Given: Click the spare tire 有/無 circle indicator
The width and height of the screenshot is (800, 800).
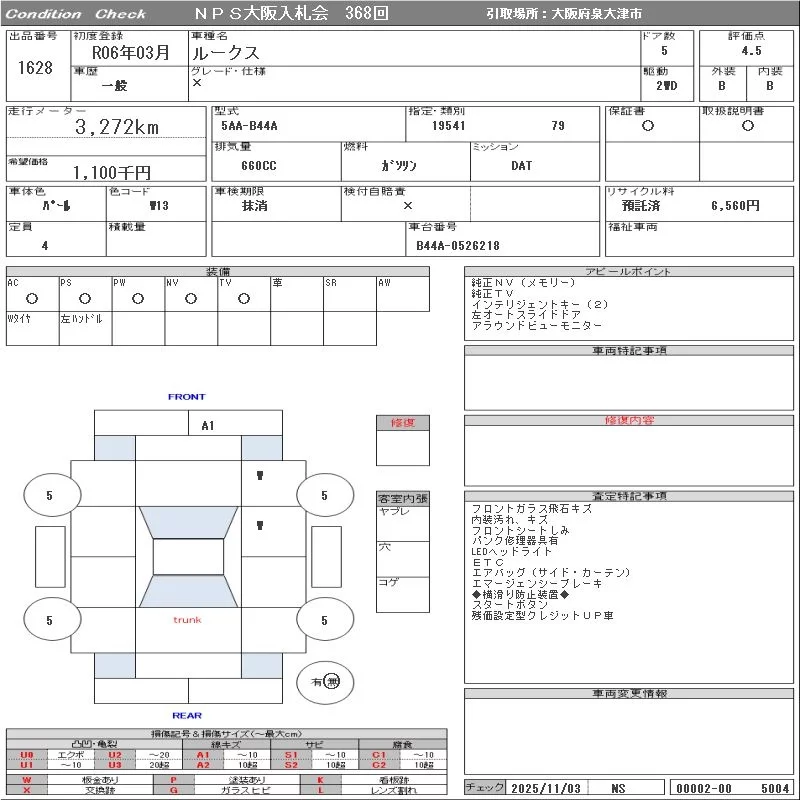Looking at the screenshot, I should [x=326, y=682].
